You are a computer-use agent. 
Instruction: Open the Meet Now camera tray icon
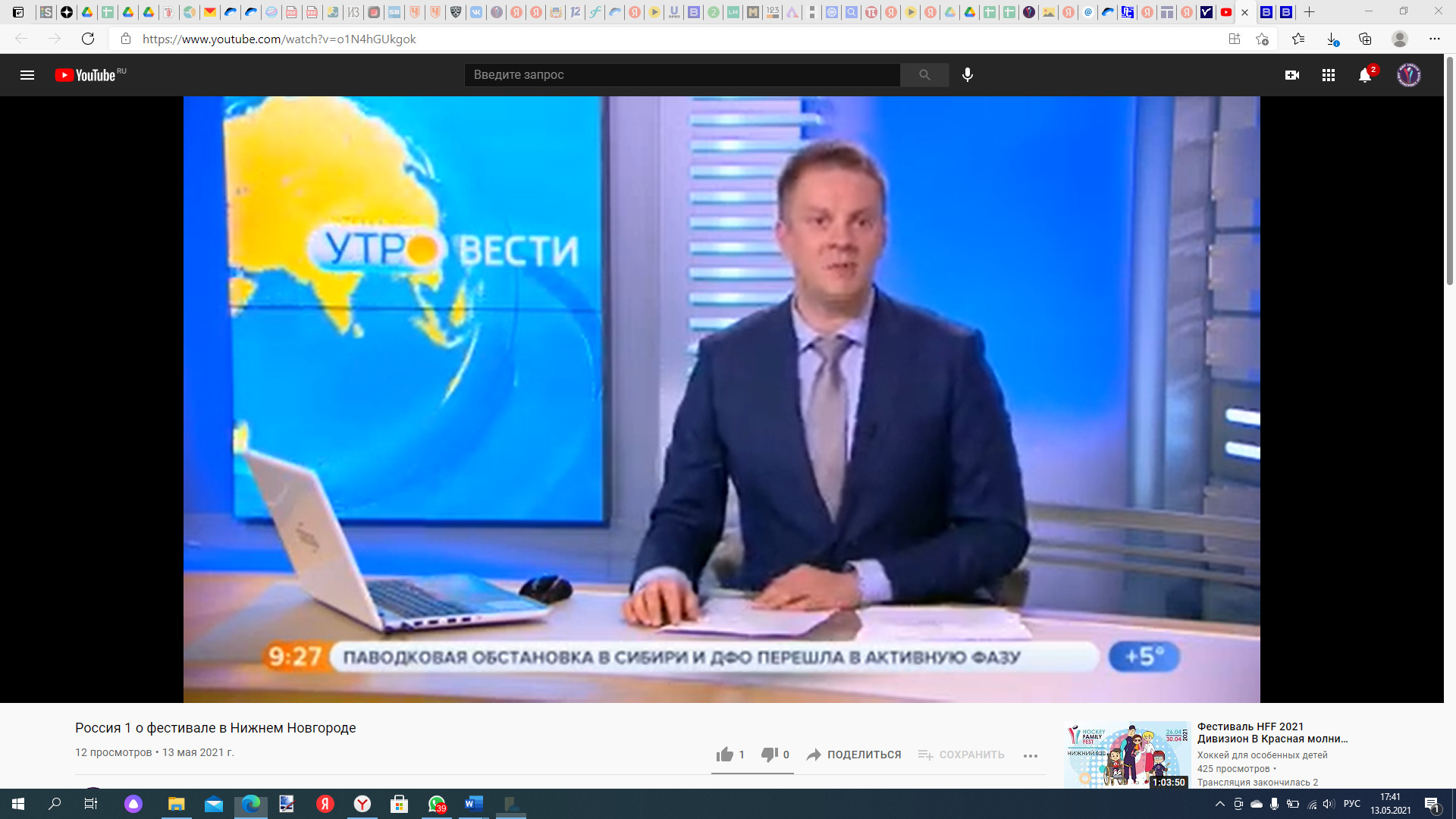(1238, 804)
